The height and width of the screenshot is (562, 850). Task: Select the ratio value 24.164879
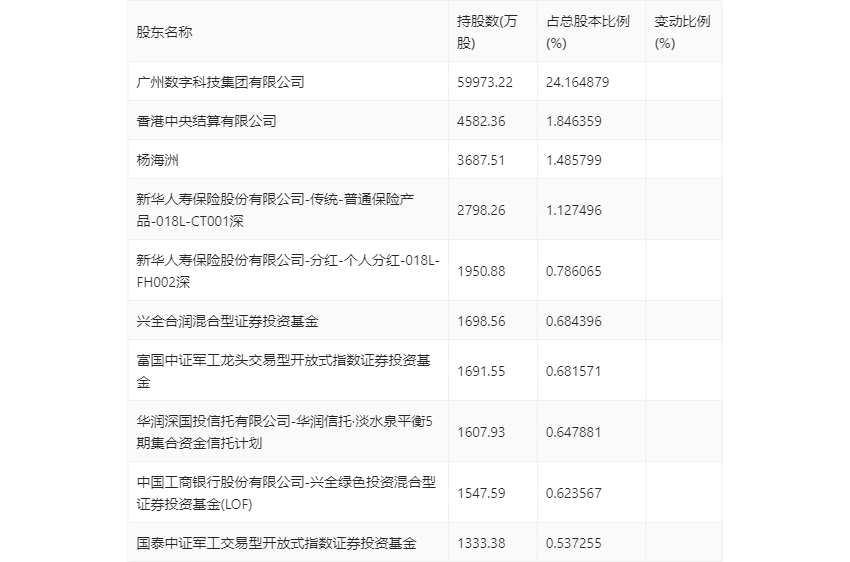pyautogui.click(x=577, y=82)
